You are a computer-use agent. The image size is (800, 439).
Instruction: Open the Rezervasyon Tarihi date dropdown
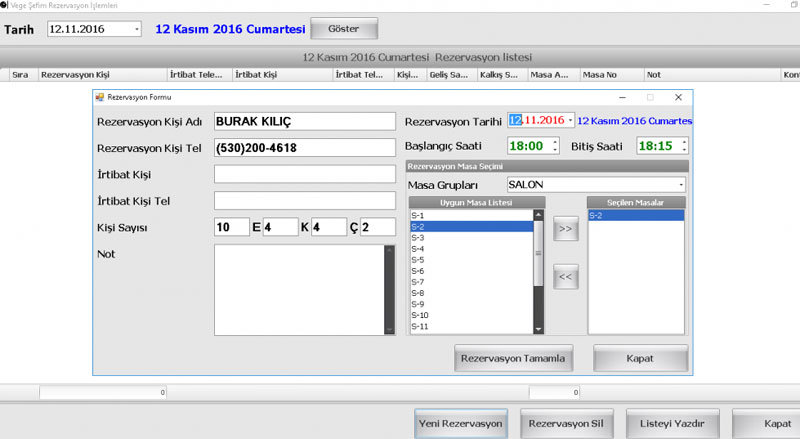[570, 120]
